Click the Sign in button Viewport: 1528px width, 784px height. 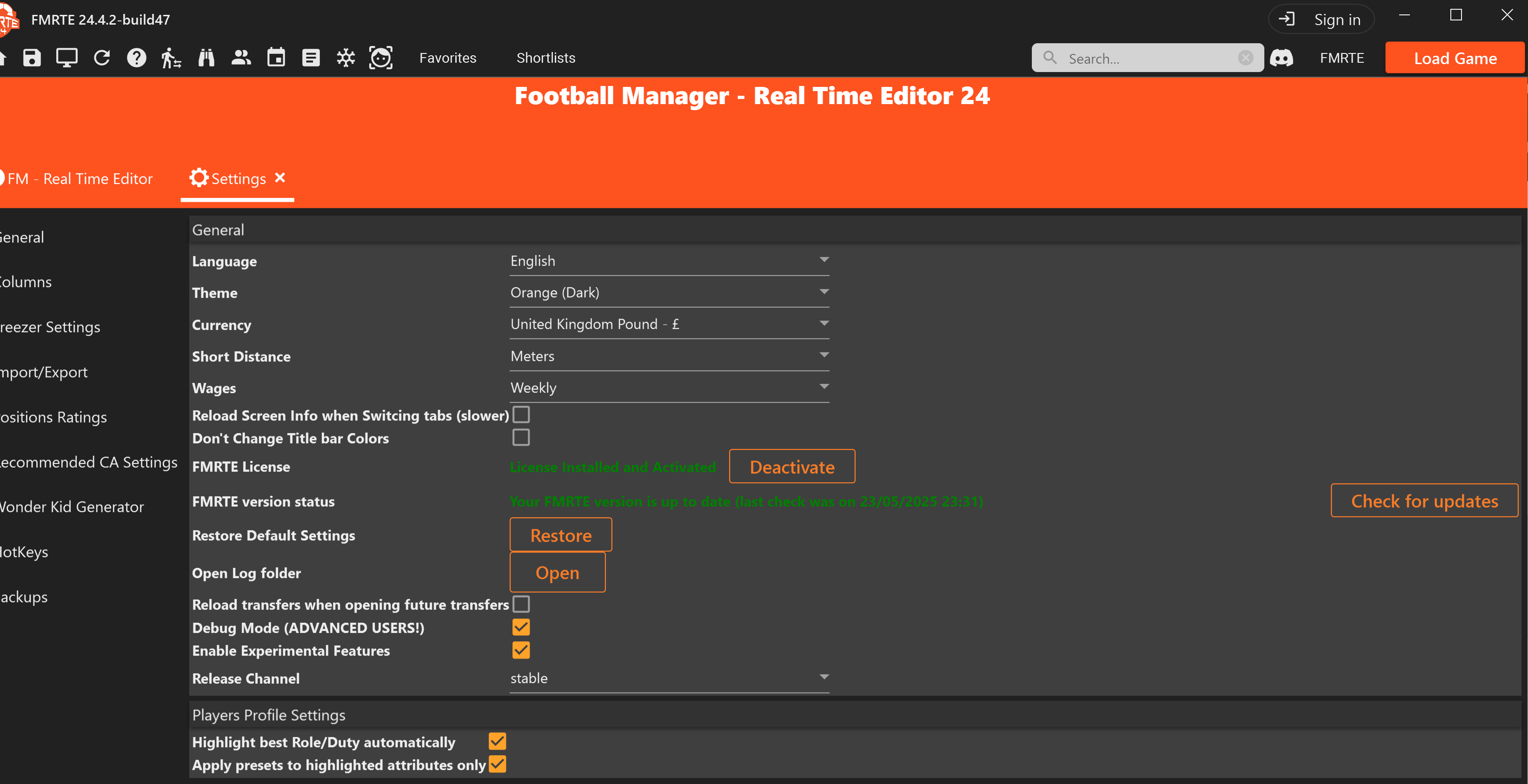coord(1321,20)
